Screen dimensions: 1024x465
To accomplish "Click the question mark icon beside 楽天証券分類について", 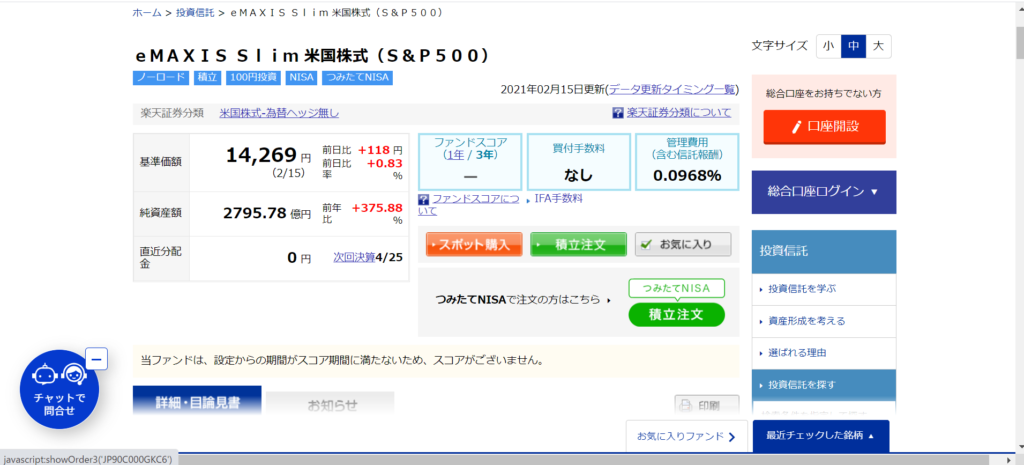I will 618,113.
